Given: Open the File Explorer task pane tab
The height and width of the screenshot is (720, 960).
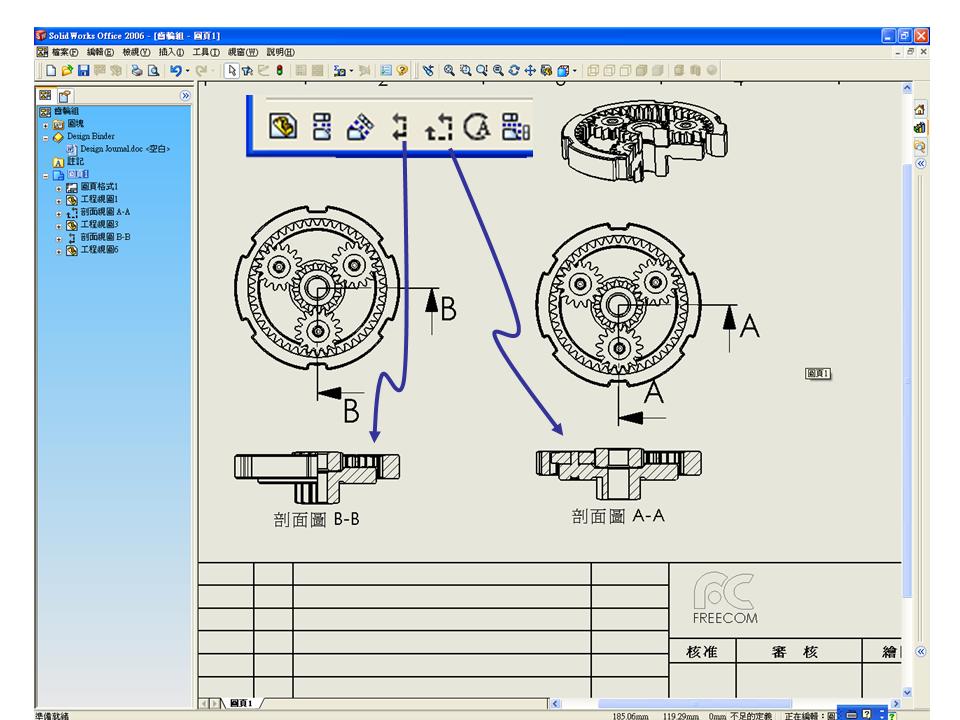Looking at the screenshot, I should click(920, 146).
